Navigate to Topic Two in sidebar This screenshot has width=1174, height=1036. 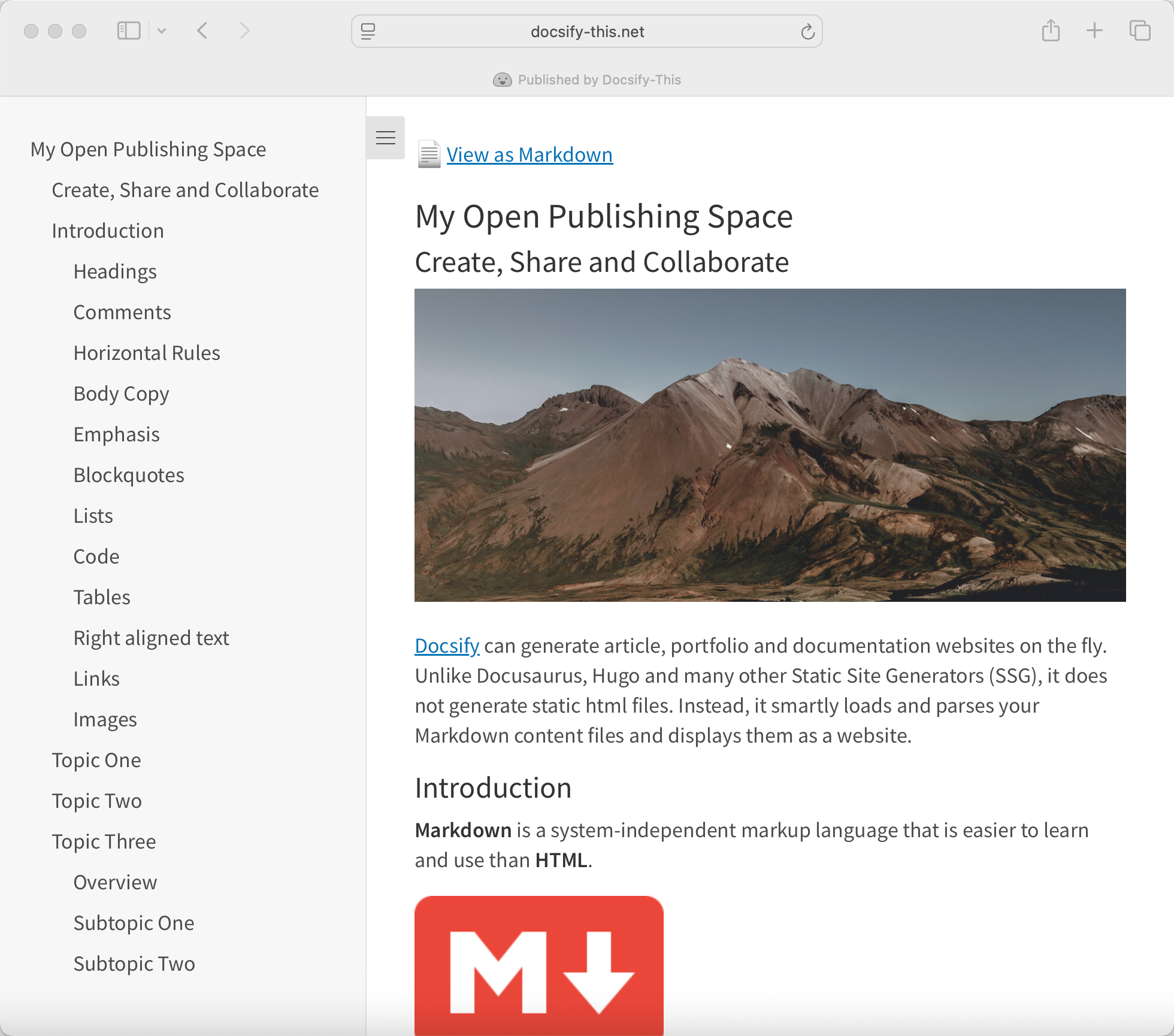pos(97,801)
